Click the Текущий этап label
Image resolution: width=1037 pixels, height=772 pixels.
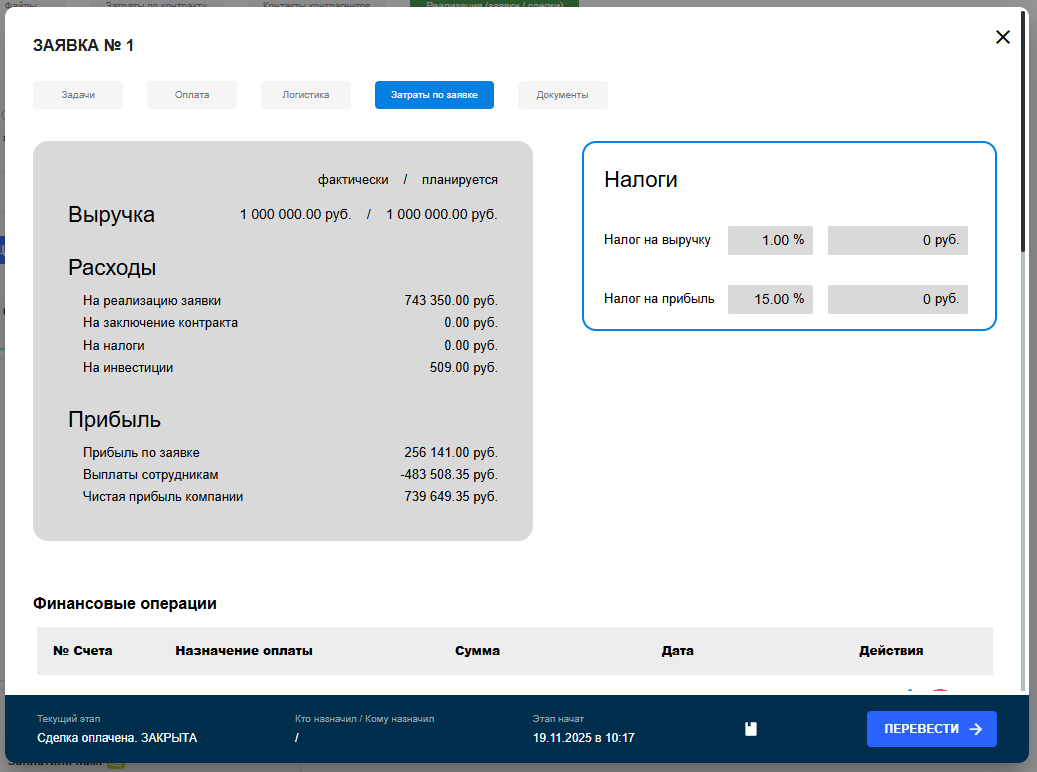69,719
